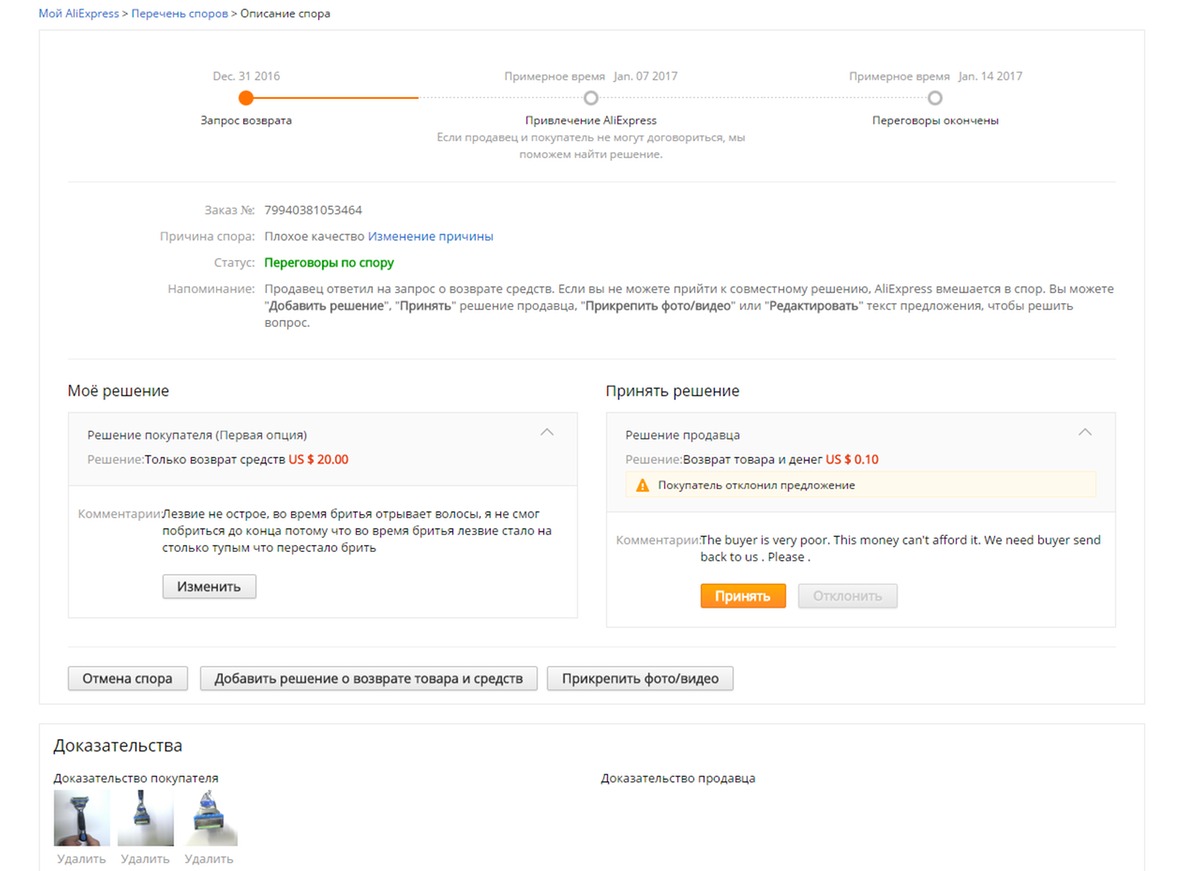Add a return goods and refund solution
The height and width of the screenshot is (871, 1200).
point(369,678)
